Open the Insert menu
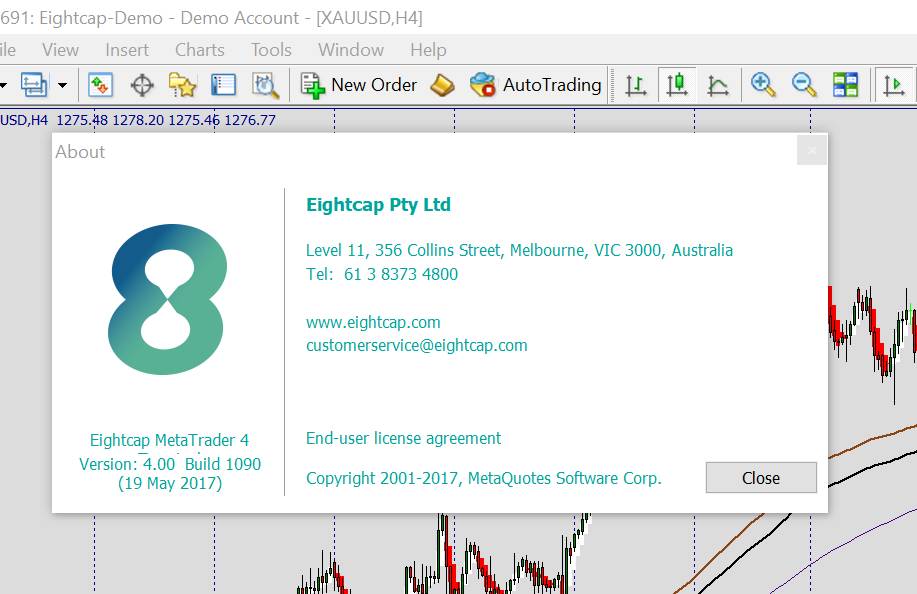 [x=127, y=50]
